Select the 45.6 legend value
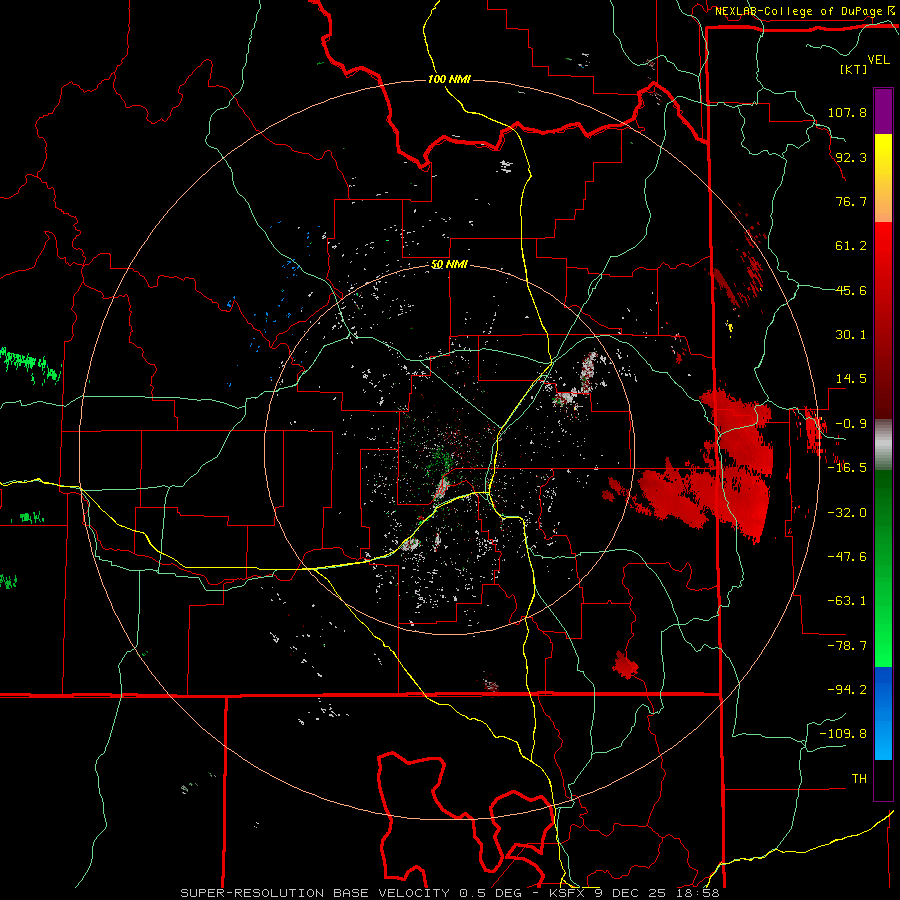This screenshot has width=900, height=900. coord(851,290)
